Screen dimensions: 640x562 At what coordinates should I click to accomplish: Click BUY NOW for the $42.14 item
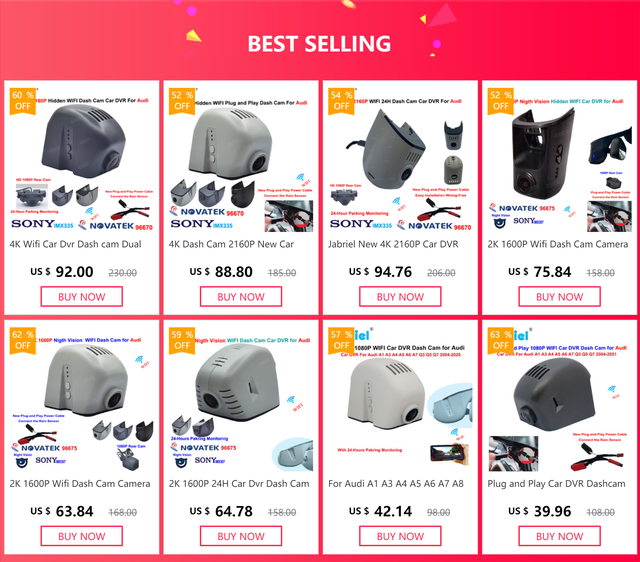point(400,536)
